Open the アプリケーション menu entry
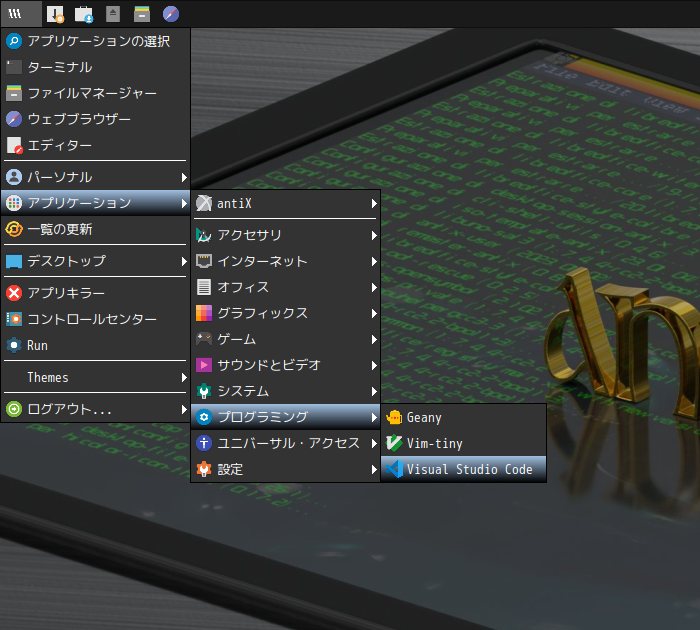This screenshot has width=700, height=630. tap(96, 203)
